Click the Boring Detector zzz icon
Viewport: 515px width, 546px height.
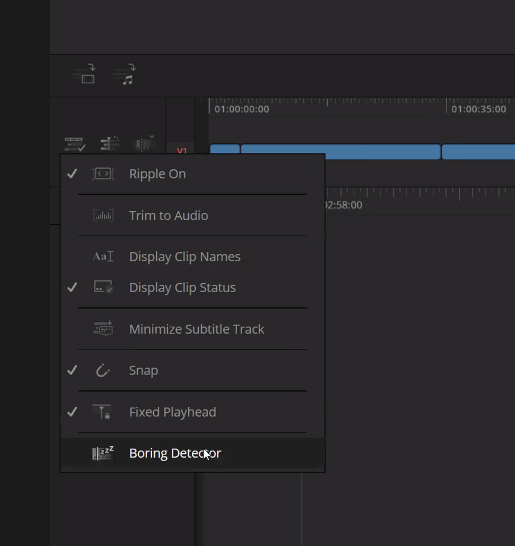pyautogui.click(x=103, y=453)
